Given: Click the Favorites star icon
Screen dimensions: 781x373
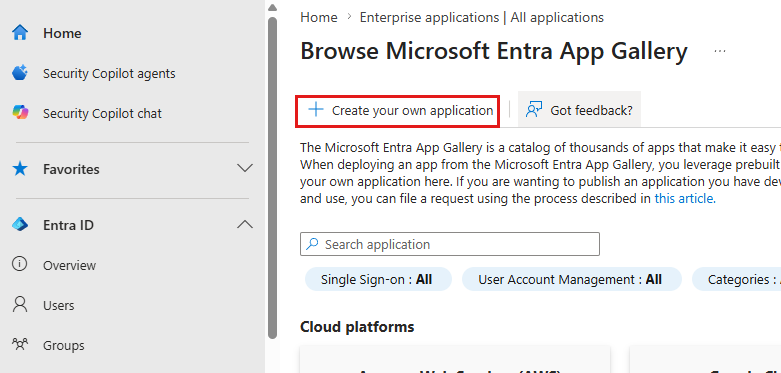Looking at the screenshot, I should tap(20, 169).
